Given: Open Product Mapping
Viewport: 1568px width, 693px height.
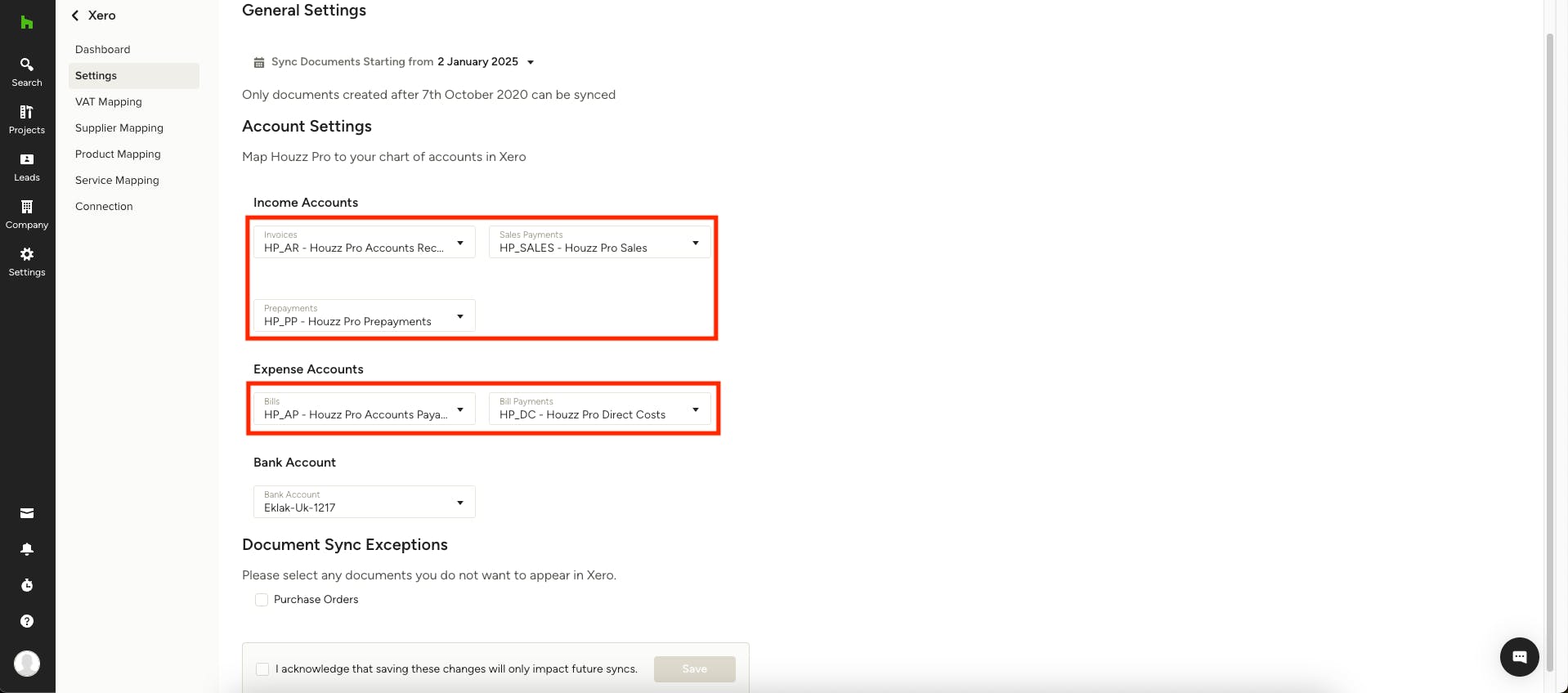Looking at the screenshot, I should point(134,154).
